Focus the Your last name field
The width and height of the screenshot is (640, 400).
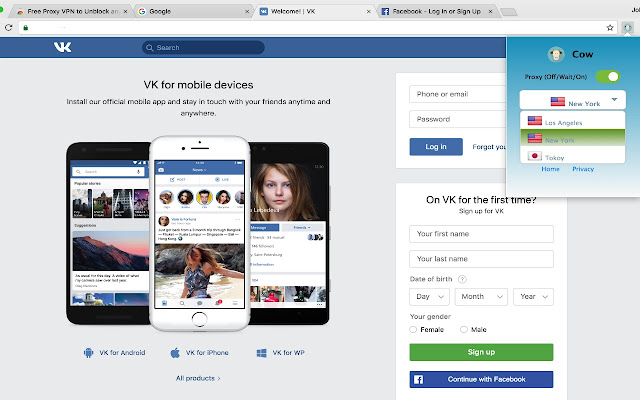coord(481,259)
